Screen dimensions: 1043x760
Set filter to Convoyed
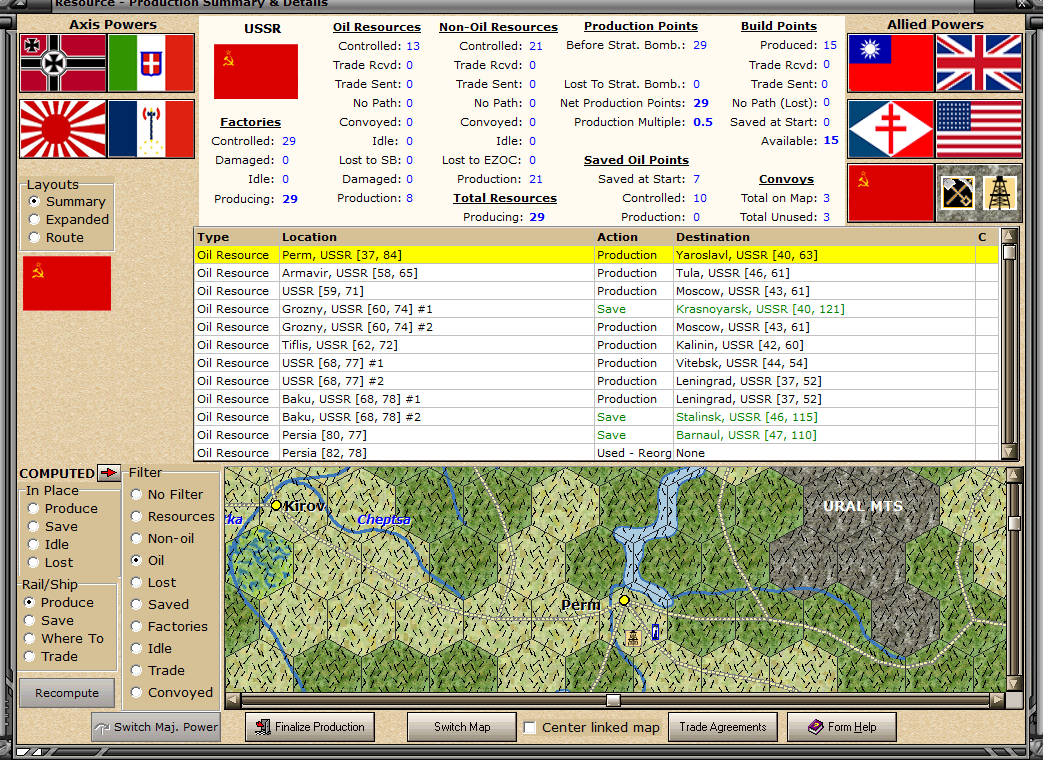click(172, 692)
